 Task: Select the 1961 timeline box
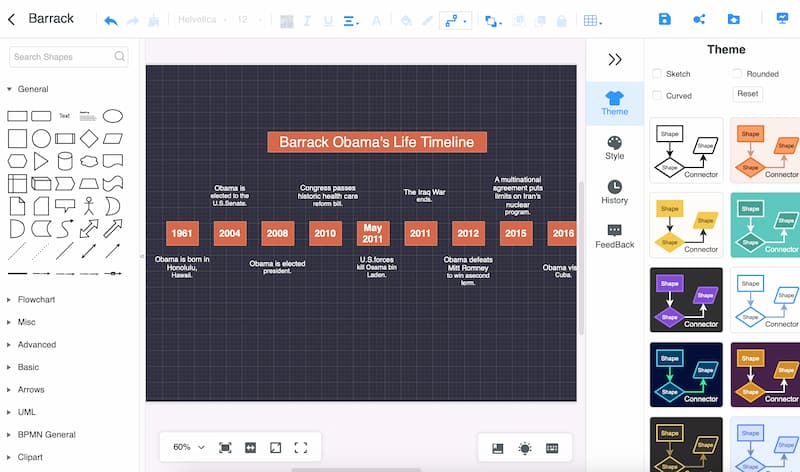182,233
